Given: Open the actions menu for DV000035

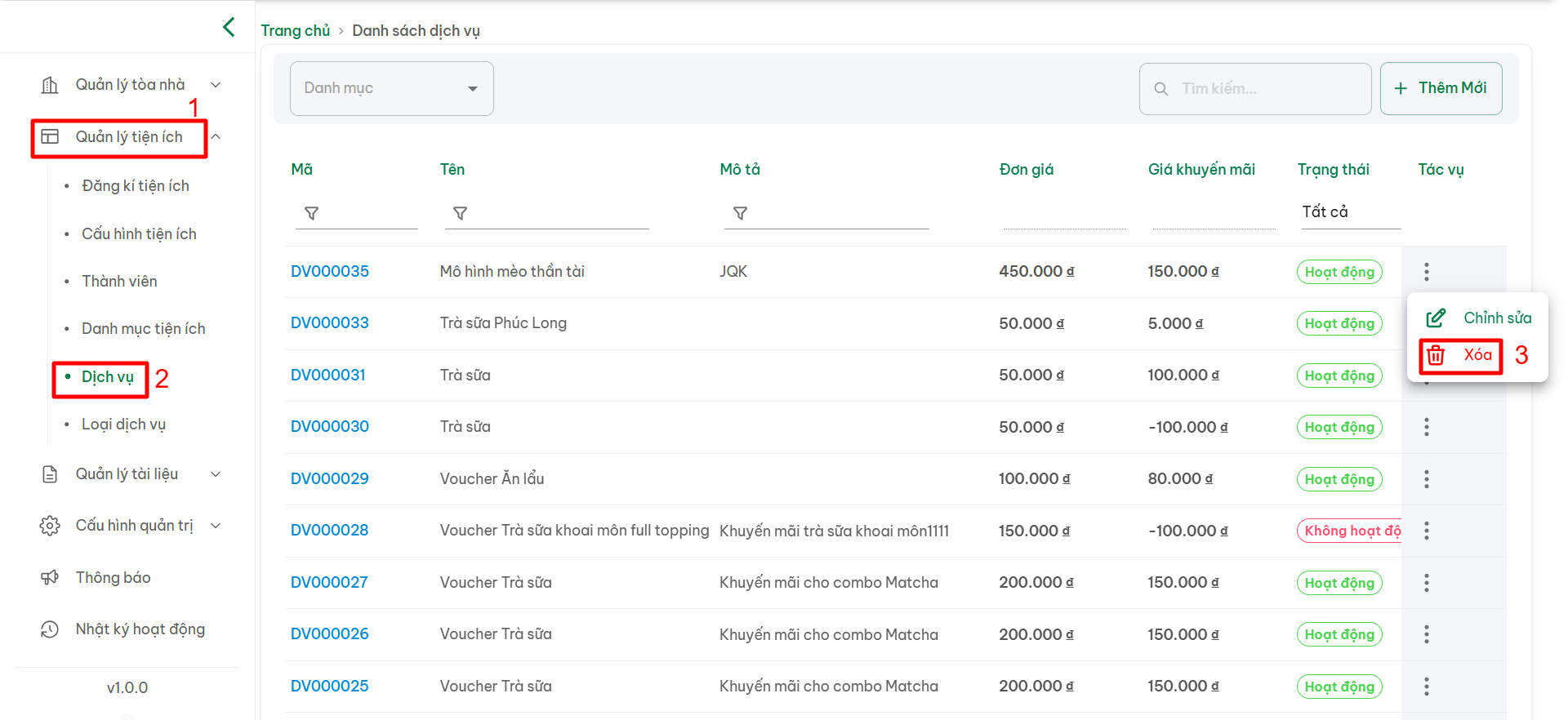Looking at the screenshot, I should click(x=1426, y=272).
